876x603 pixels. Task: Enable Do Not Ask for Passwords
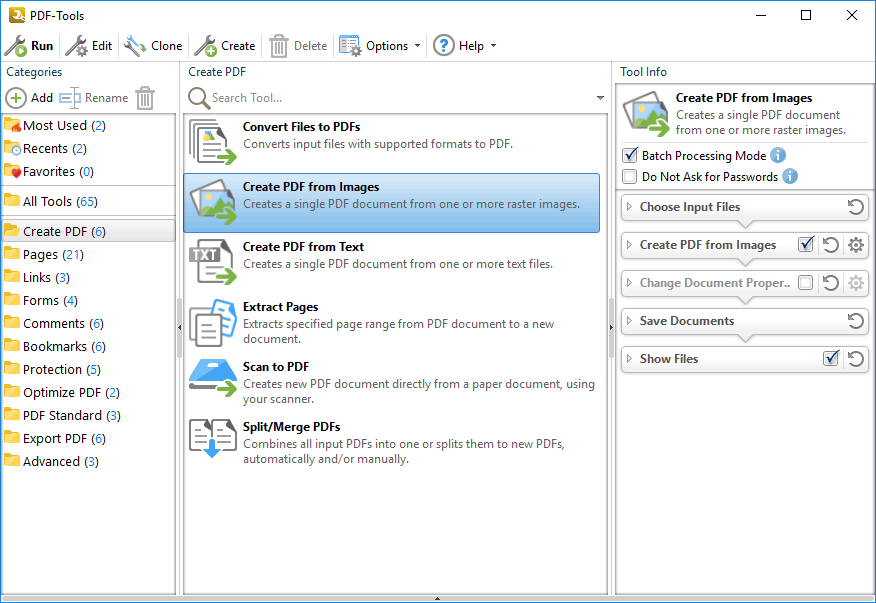coord(630,177)
